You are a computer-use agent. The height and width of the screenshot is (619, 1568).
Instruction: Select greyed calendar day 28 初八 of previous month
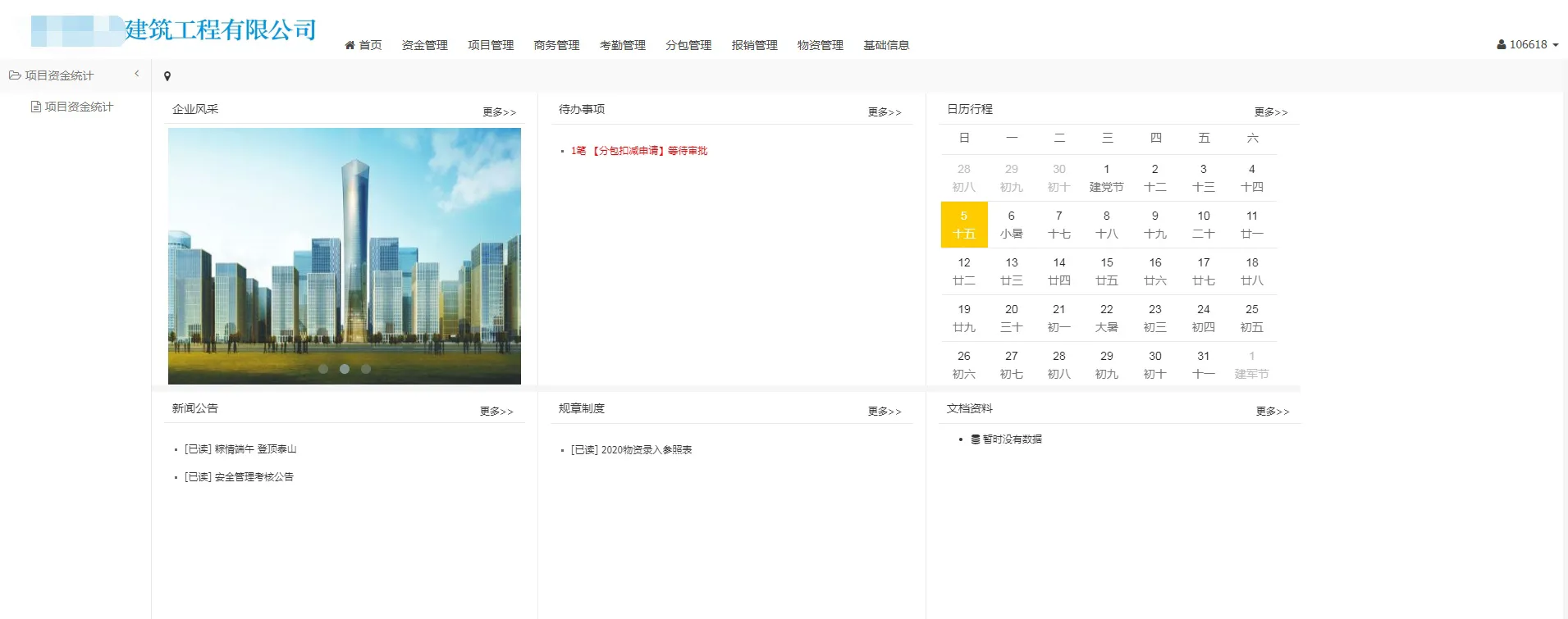(x=964, y=178)
